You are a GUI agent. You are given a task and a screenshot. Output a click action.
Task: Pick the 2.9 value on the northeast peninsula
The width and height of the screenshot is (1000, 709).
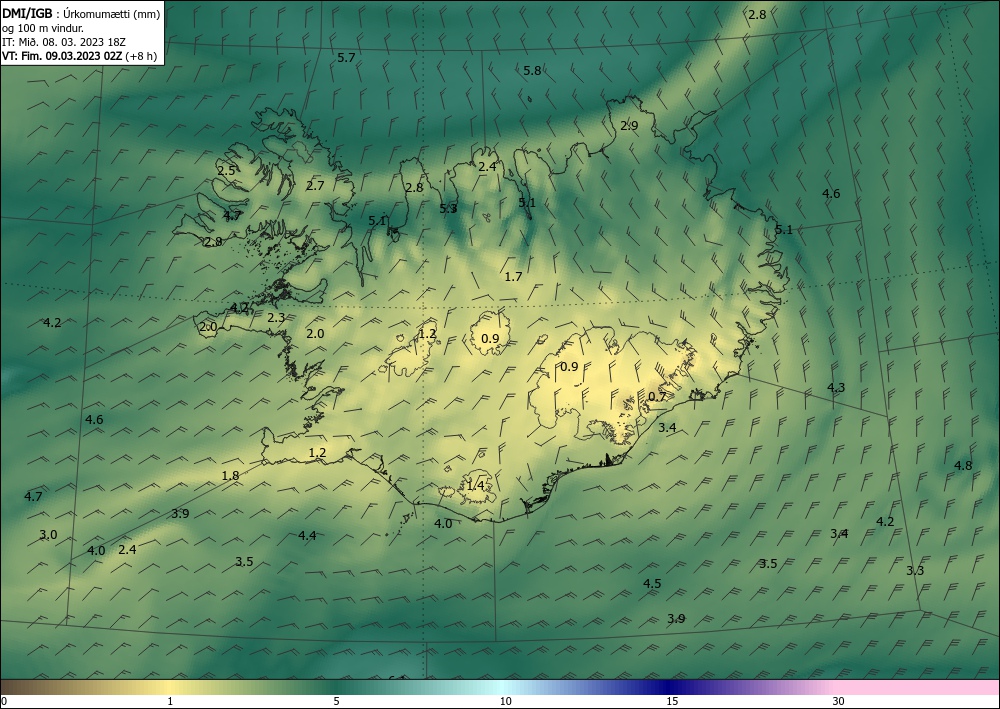(x=629, y=126)
